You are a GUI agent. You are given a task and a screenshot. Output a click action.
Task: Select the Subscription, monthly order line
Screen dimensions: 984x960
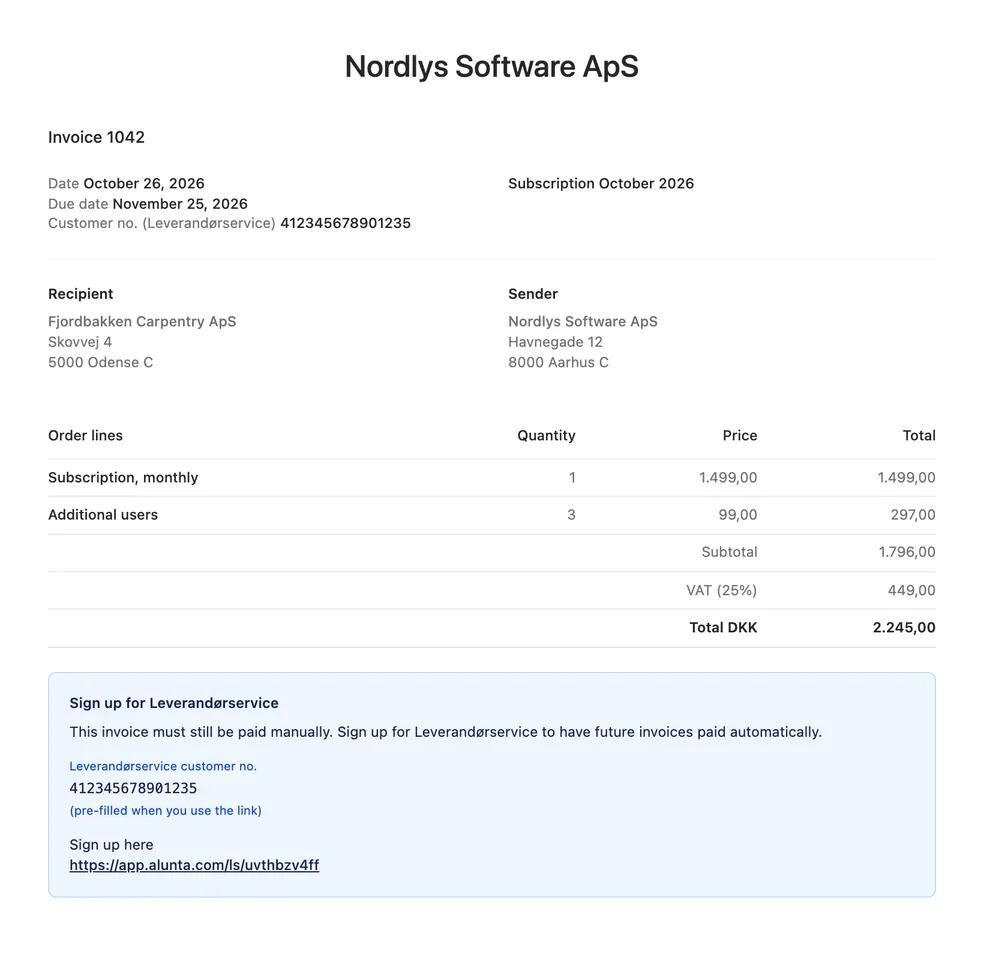coord(123,477)
